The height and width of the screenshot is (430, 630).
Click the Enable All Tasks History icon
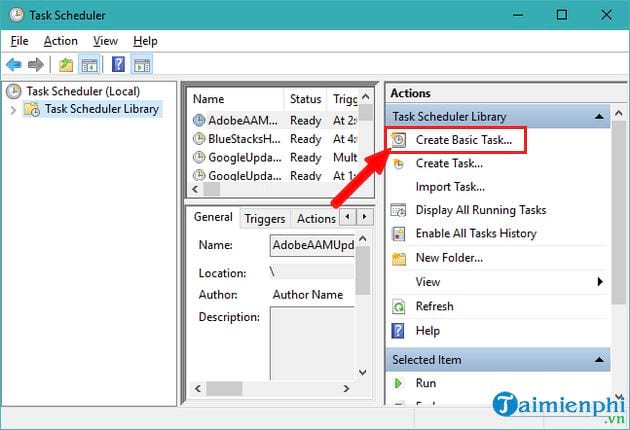[399, 233]
